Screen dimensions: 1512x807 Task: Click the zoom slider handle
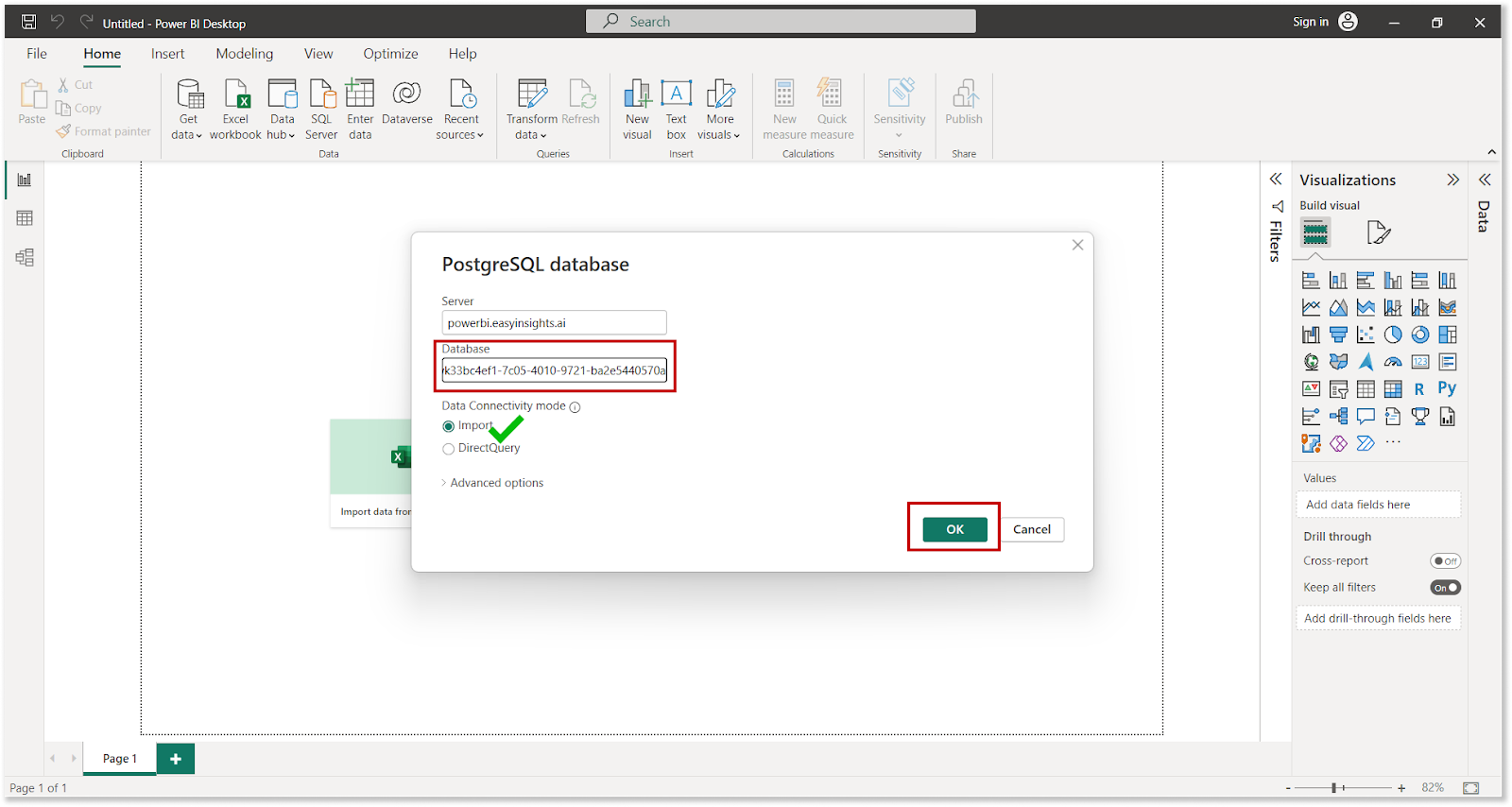1333,788
